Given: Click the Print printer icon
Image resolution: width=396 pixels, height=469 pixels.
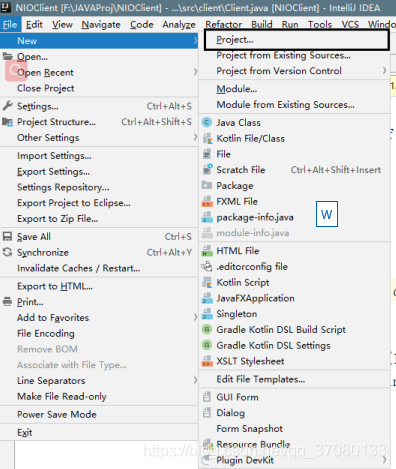Looking at the screenshot, I should pos(7,301).
